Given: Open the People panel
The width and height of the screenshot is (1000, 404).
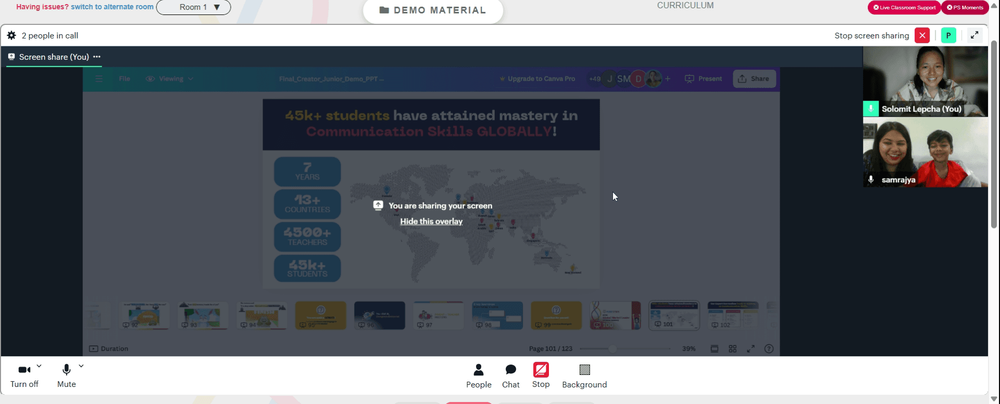Looking at the screenshot, I should pyautogui.click(x=478, y=376).
